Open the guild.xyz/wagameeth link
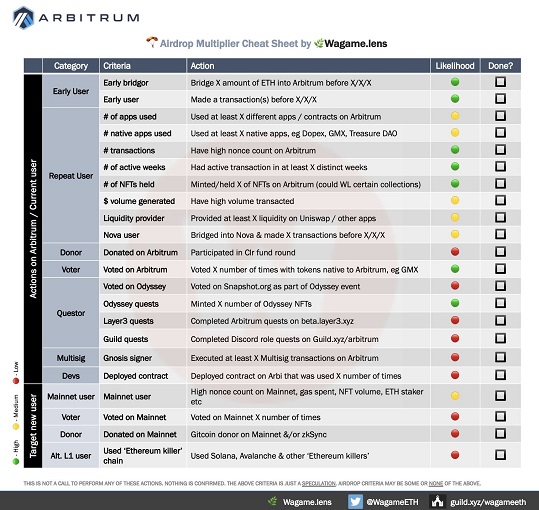 [x=488, y=502]
